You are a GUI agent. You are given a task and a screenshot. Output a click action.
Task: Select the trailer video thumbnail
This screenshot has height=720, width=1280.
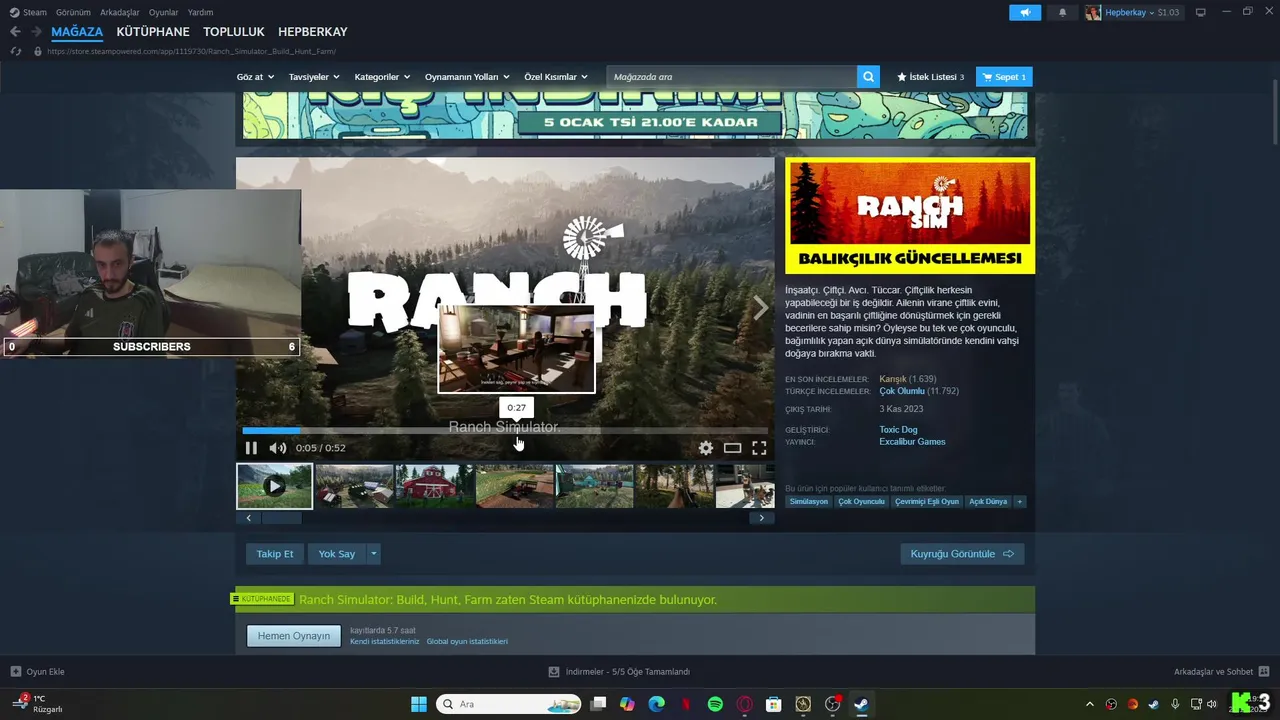coord(275,486)
